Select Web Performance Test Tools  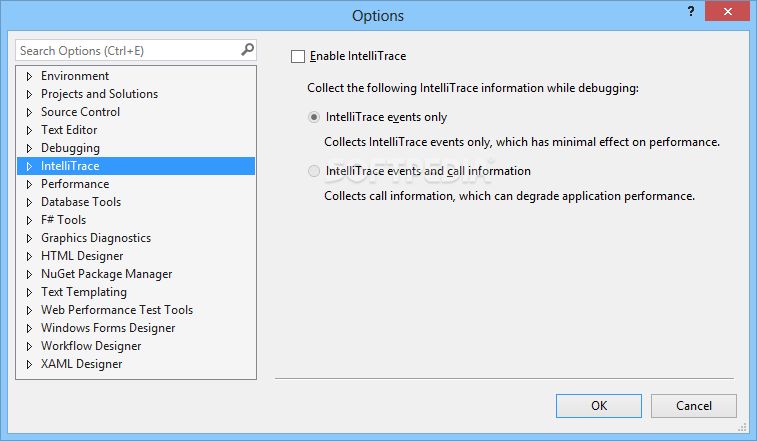click(x=117, y=310)
